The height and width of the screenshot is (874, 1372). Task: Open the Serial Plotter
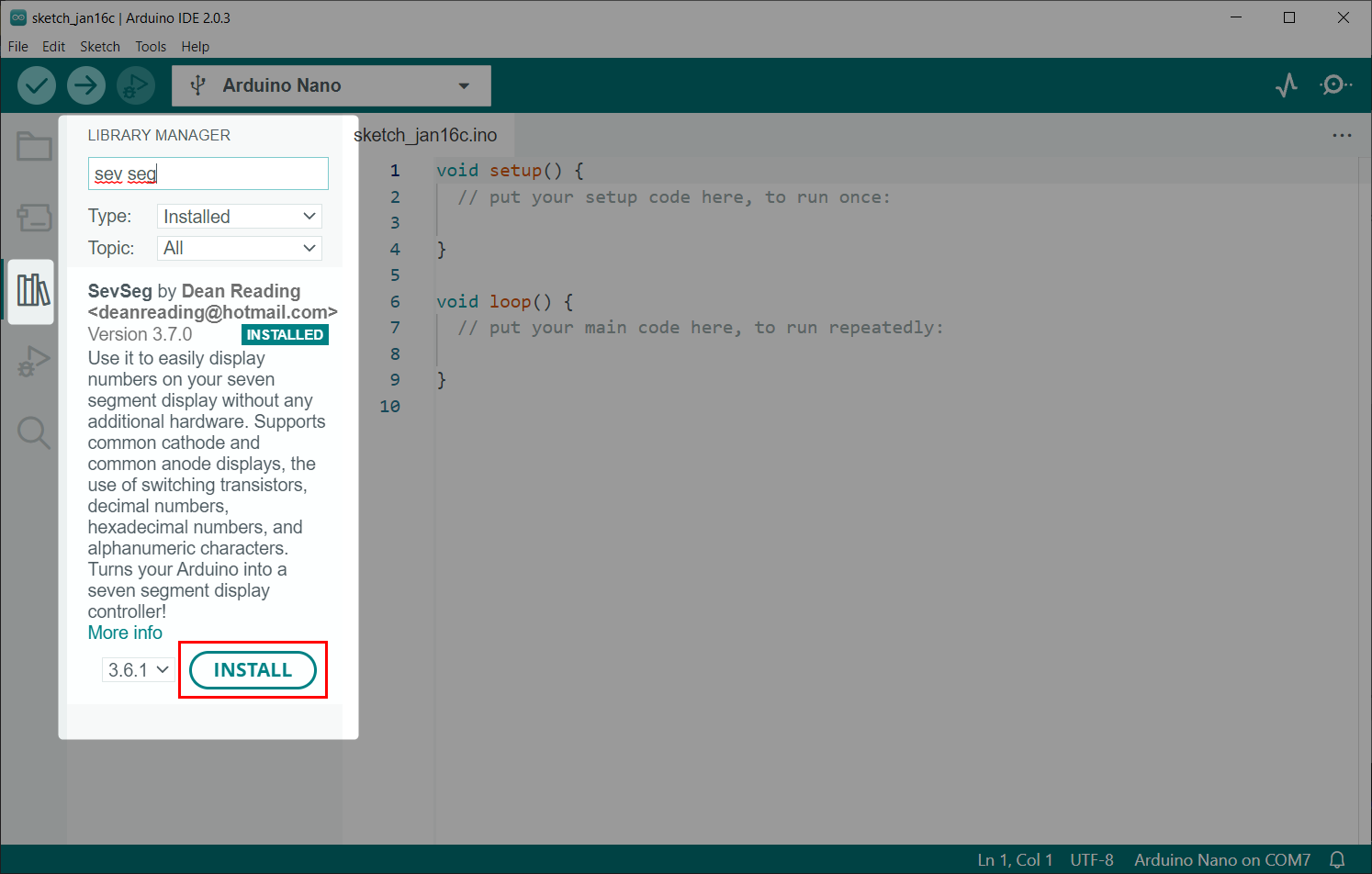[x=1287, y=85]
